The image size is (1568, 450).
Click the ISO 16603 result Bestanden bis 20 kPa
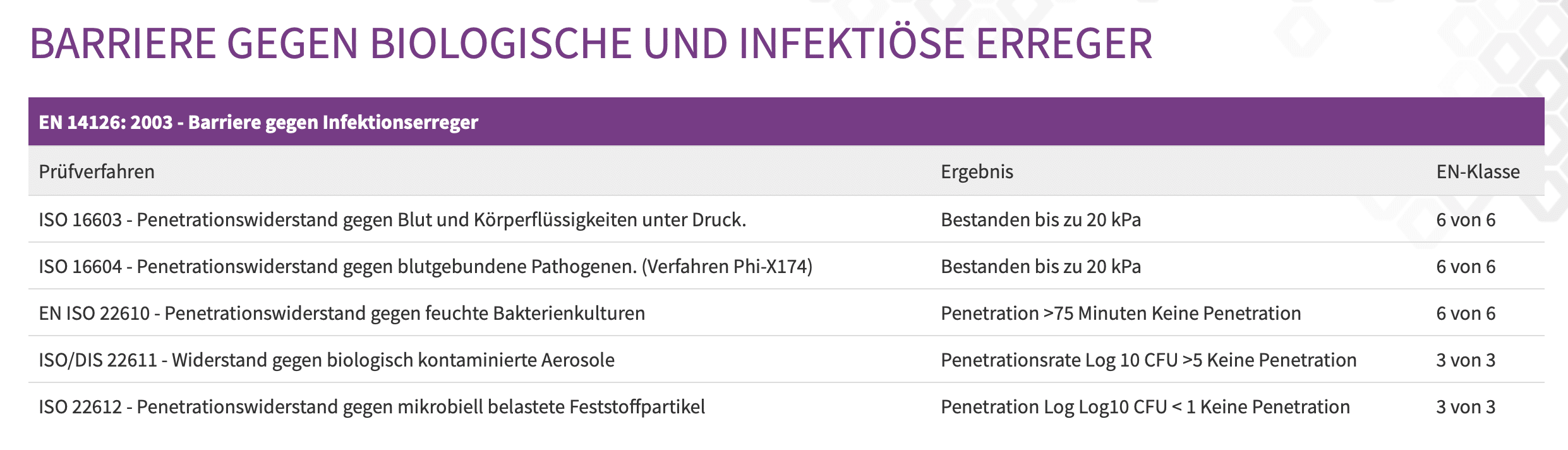pos(1040,220)
